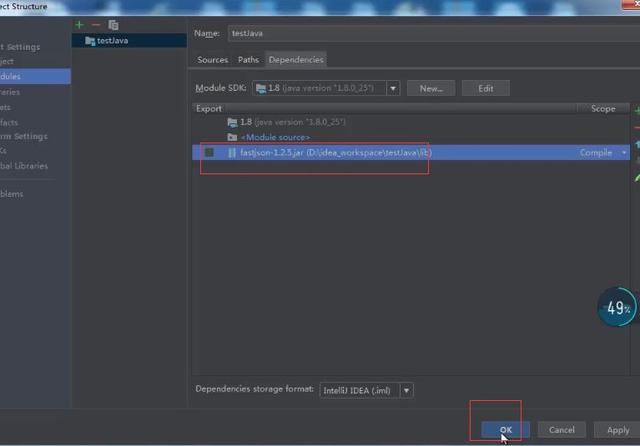Click the 1.8 JDK folder icon

232,122
